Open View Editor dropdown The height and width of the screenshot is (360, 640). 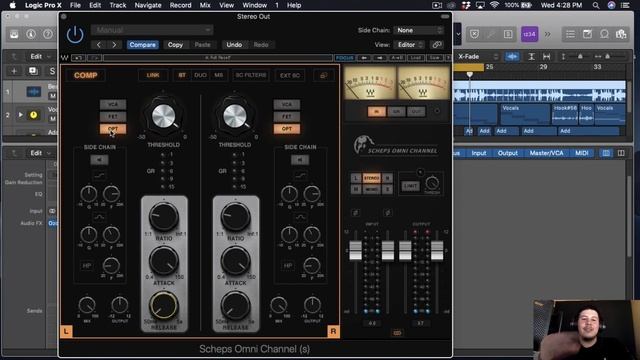click(x=410, y=45)
